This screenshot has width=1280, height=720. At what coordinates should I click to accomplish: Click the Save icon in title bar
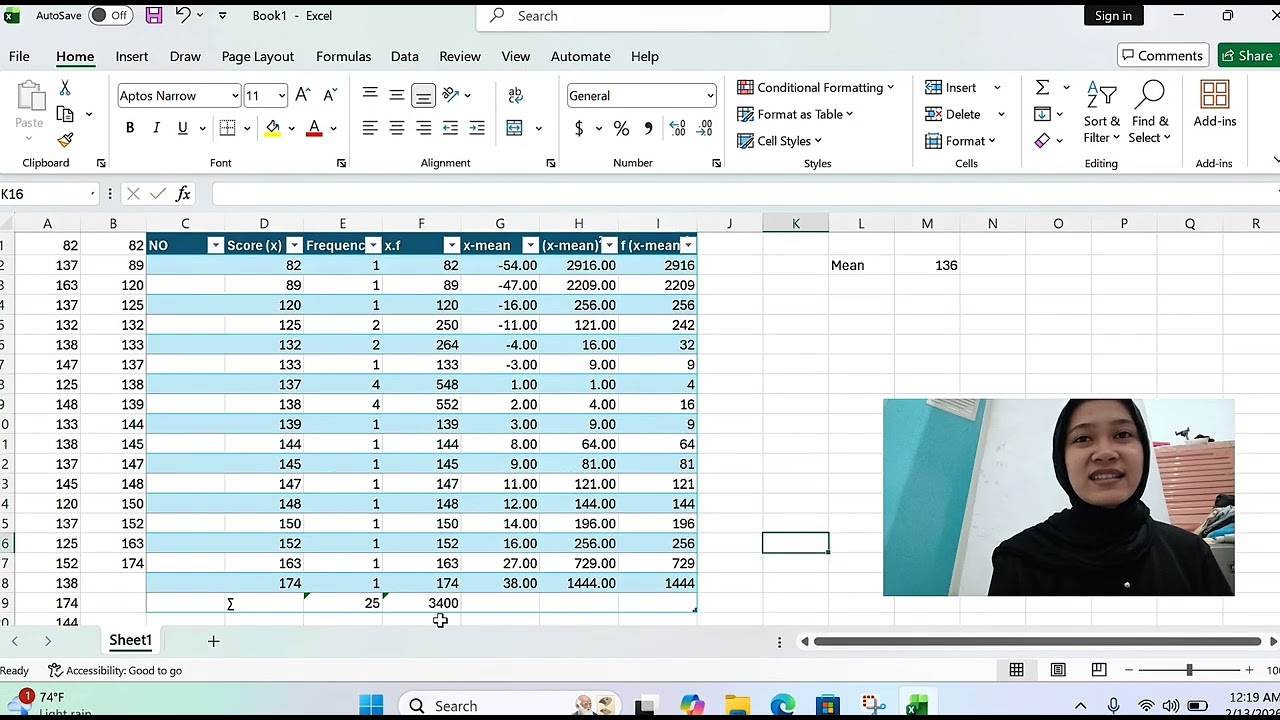pos(153,15)
